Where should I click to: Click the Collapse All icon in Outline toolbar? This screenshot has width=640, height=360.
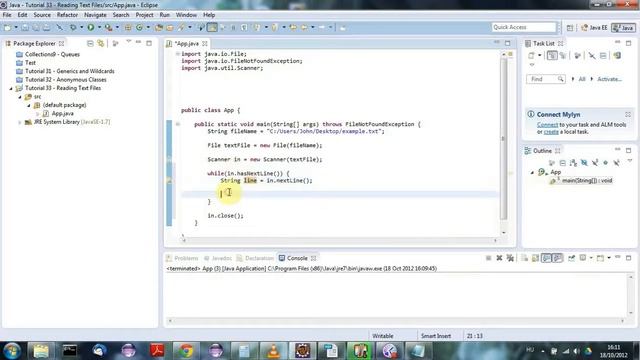(x=562, y=163)
